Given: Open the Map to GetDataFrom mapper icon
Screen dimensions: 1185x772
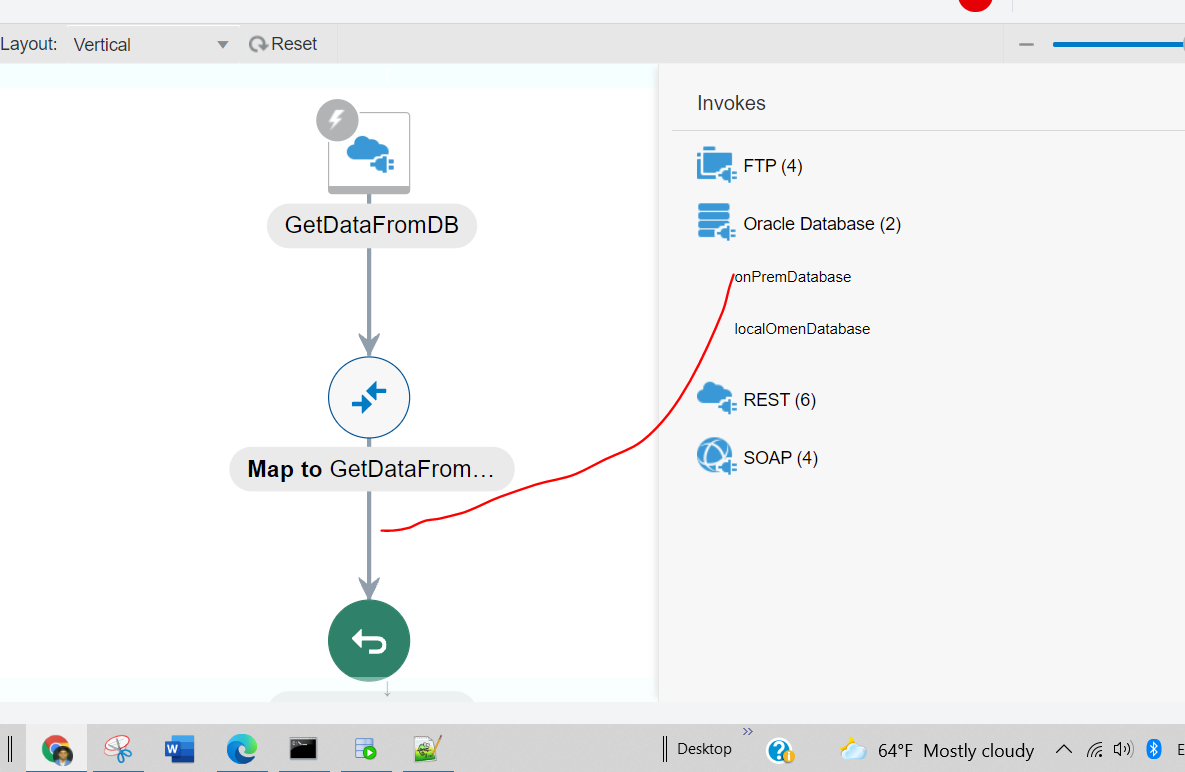Looking at the screenshot, I should pyautogui.click(x=369, y=397).
